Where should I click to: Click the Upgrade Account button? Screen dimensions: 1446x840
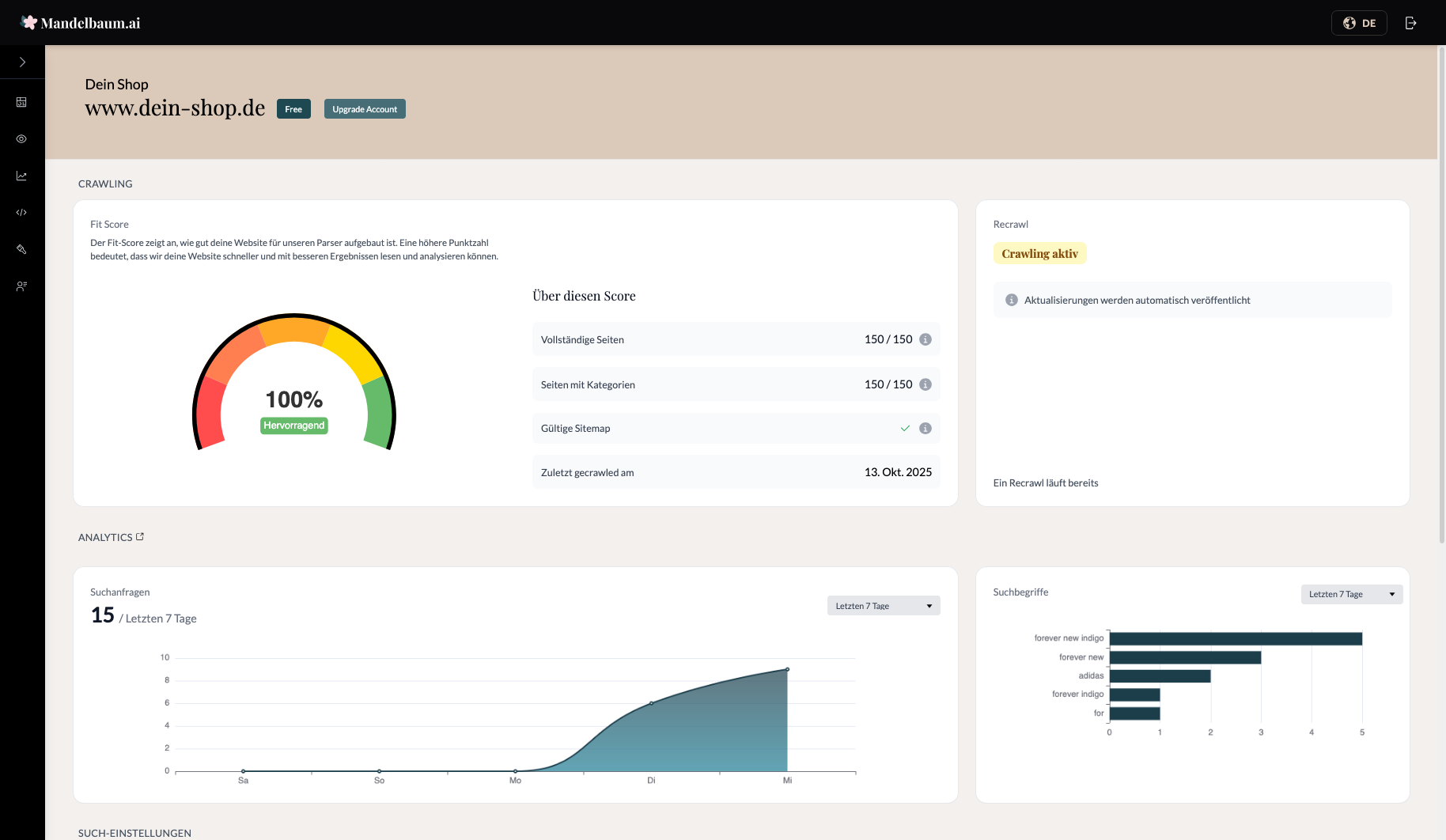[x=364, y=108]
